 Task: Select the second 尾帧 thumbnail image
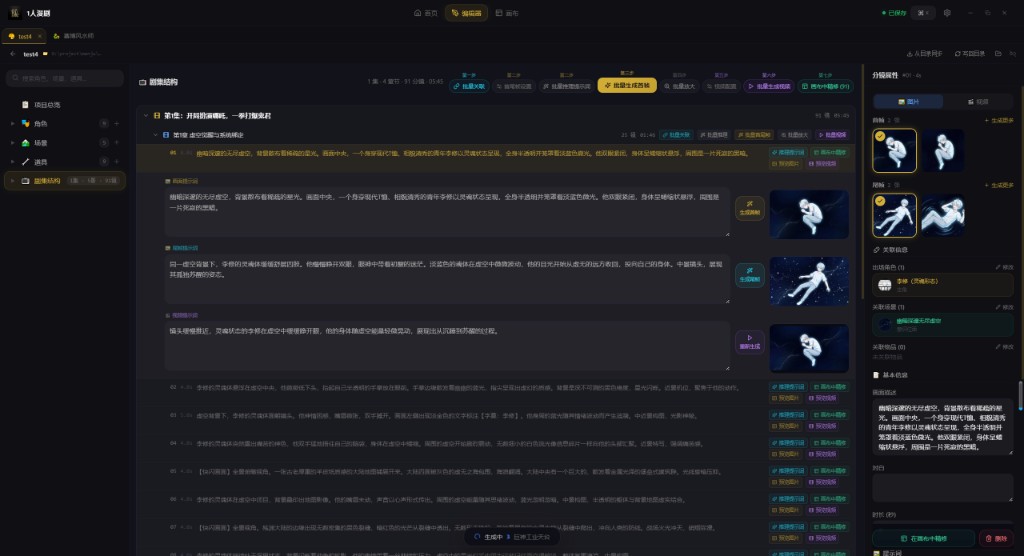click(x=943, y=214)
